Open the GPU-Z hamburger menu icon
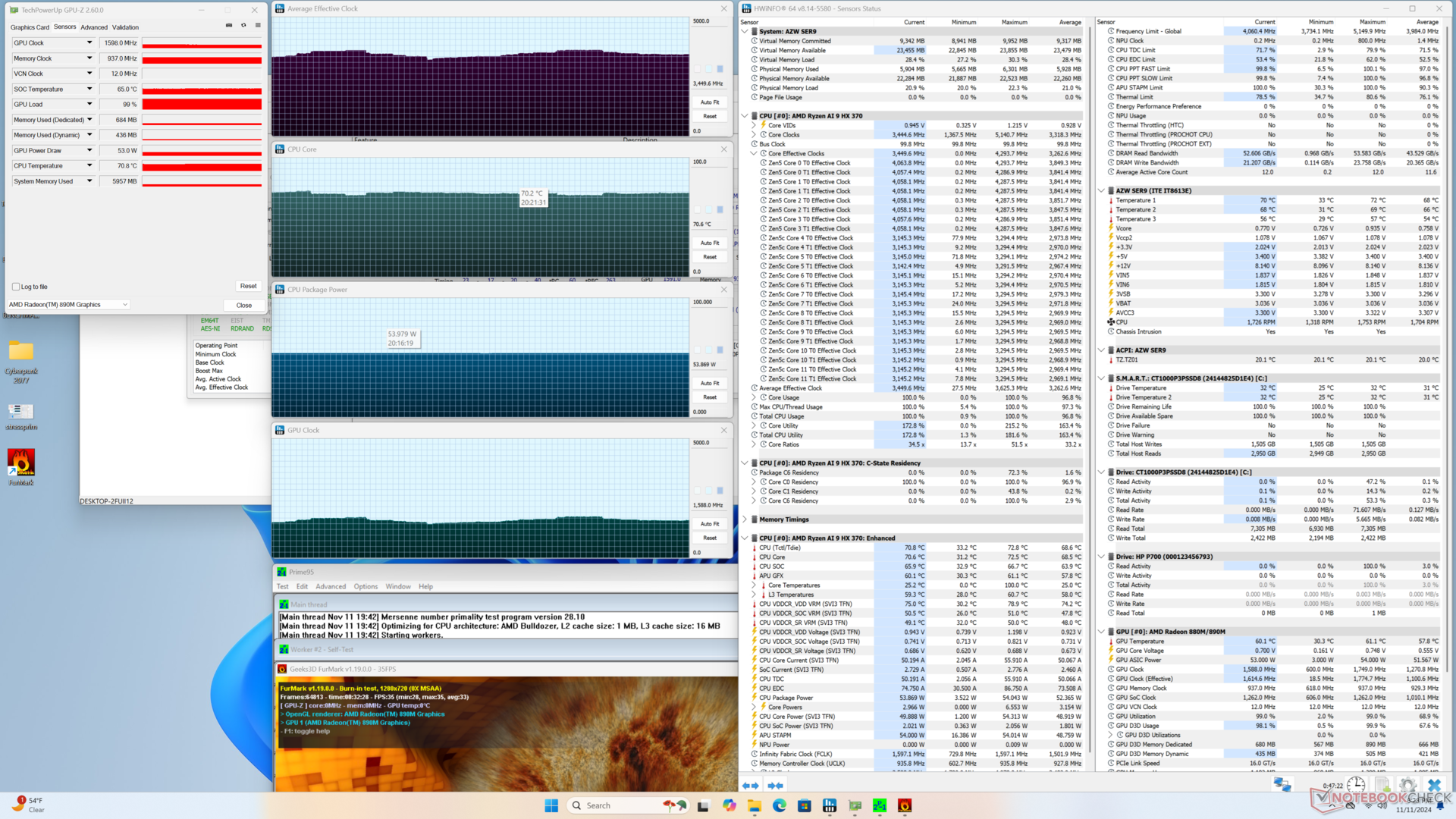Image resolution: width=1456 pixels, height=819 pixels. point(258,25)
